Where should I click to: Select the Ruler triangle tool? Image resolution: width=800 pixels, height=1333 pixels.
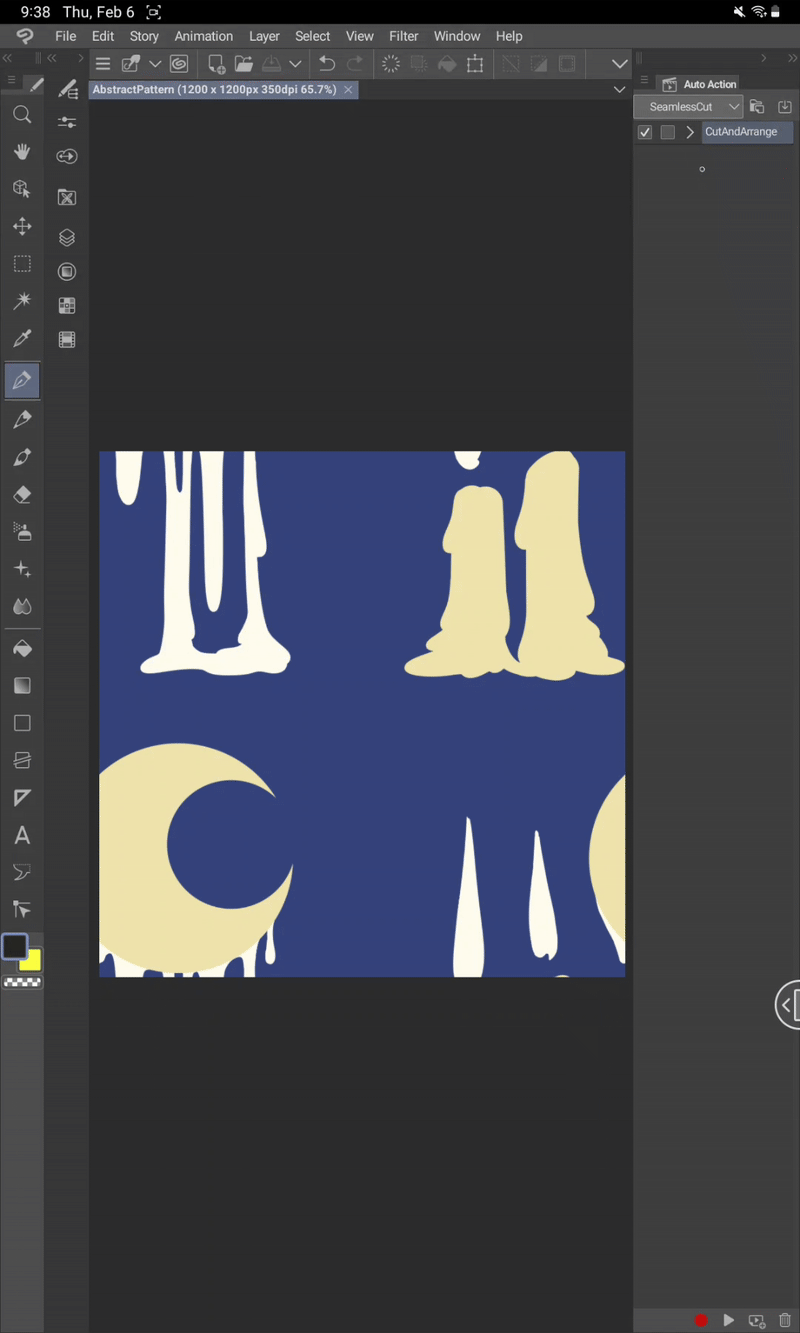click(22, 798)
